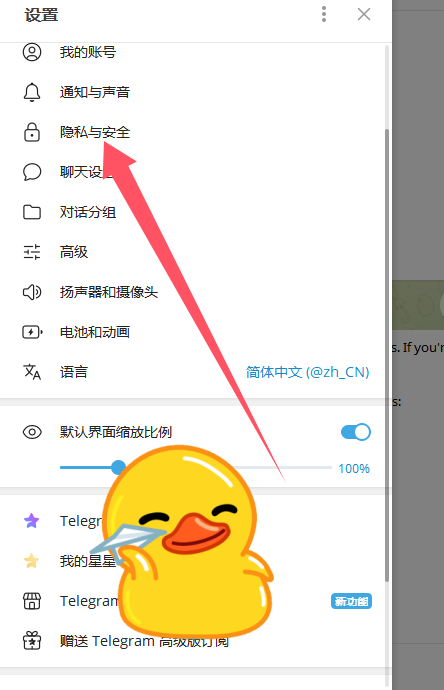Screen dimensions: 444x690
Task: Click the Chat Folders folder icon
Action: (x=32, y=212)
